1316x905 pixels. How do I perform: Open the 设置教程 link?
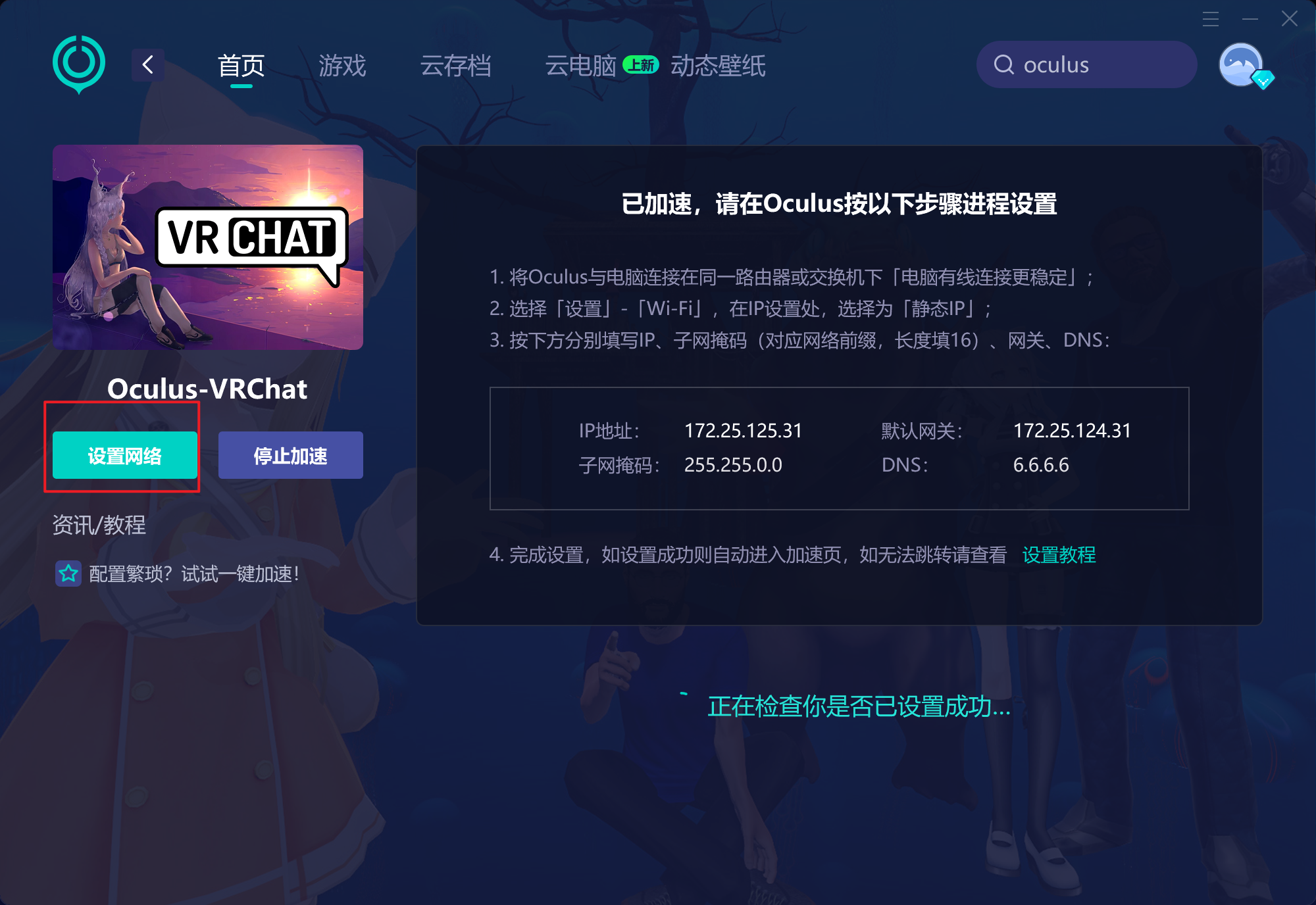click(x=1059, y=554)
